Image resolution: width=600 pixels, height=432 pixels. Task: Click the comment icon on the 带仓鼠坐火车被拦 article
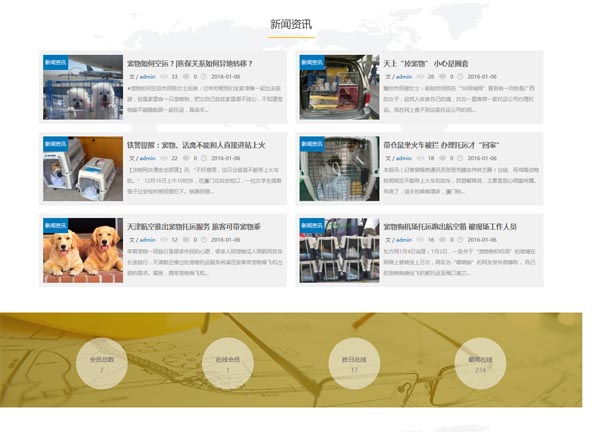[x=445, y=158]
